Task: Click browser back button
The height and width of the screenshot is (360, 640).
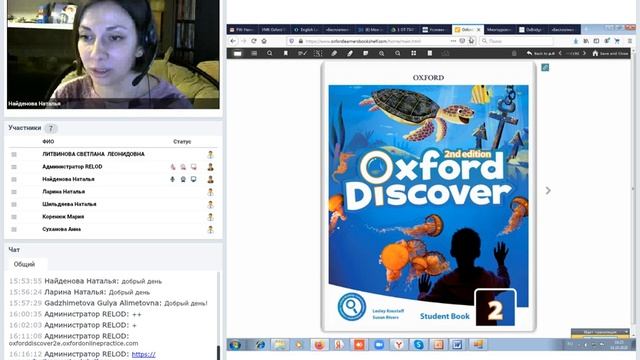Action: pyautogui.click(x=233, y=41)
